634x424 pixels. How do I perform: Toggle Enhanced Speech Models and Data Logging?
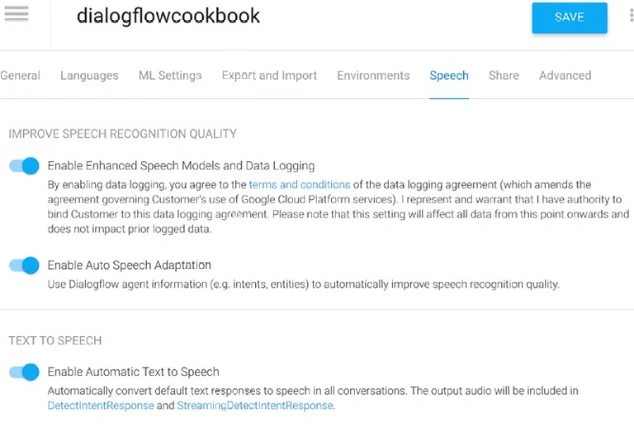24,166
